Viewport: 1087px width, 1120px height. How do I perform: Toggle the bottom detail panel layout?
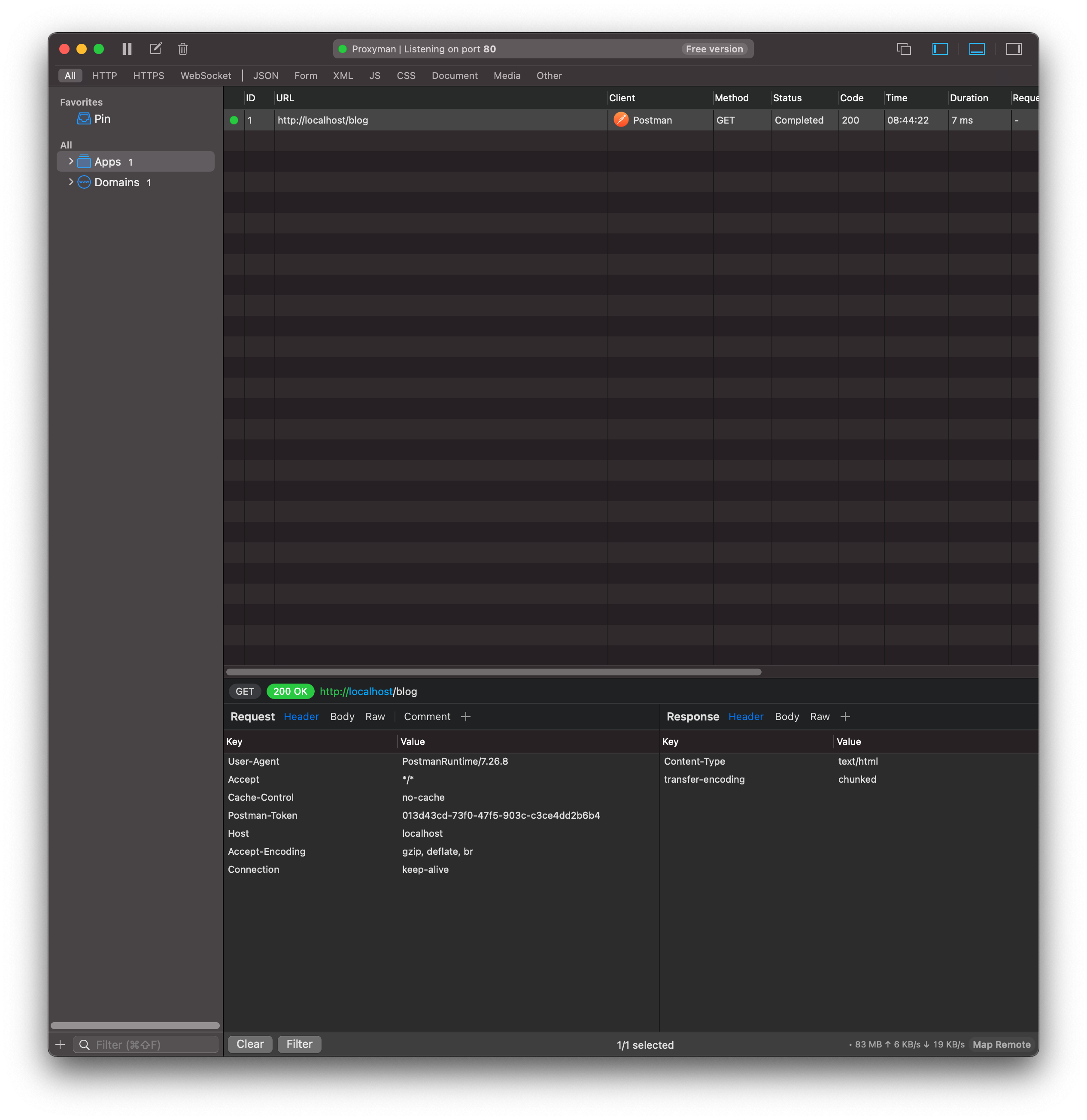click(977, 49)
